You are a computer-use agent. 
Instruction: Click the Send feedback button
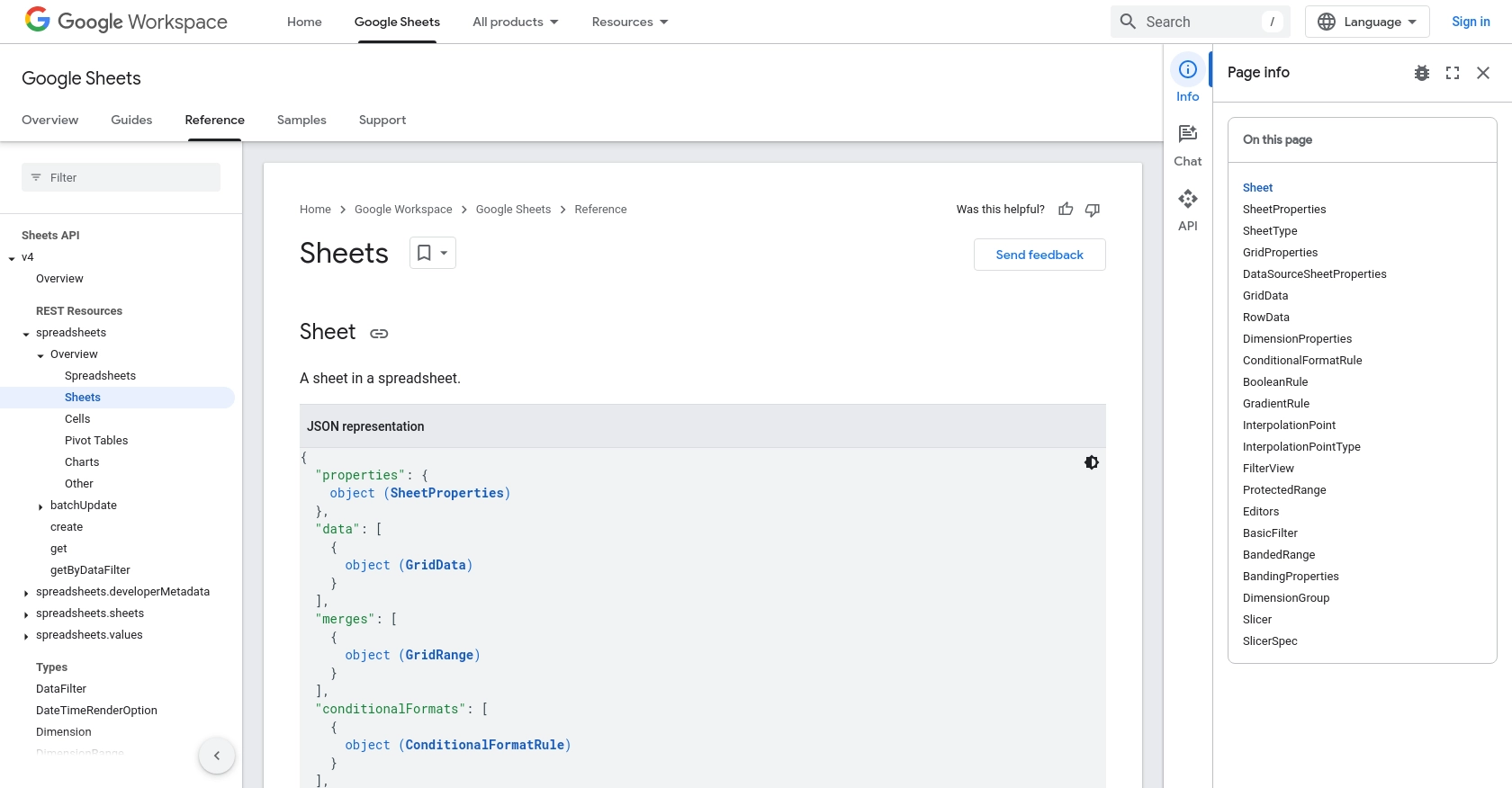(1039, 255)
